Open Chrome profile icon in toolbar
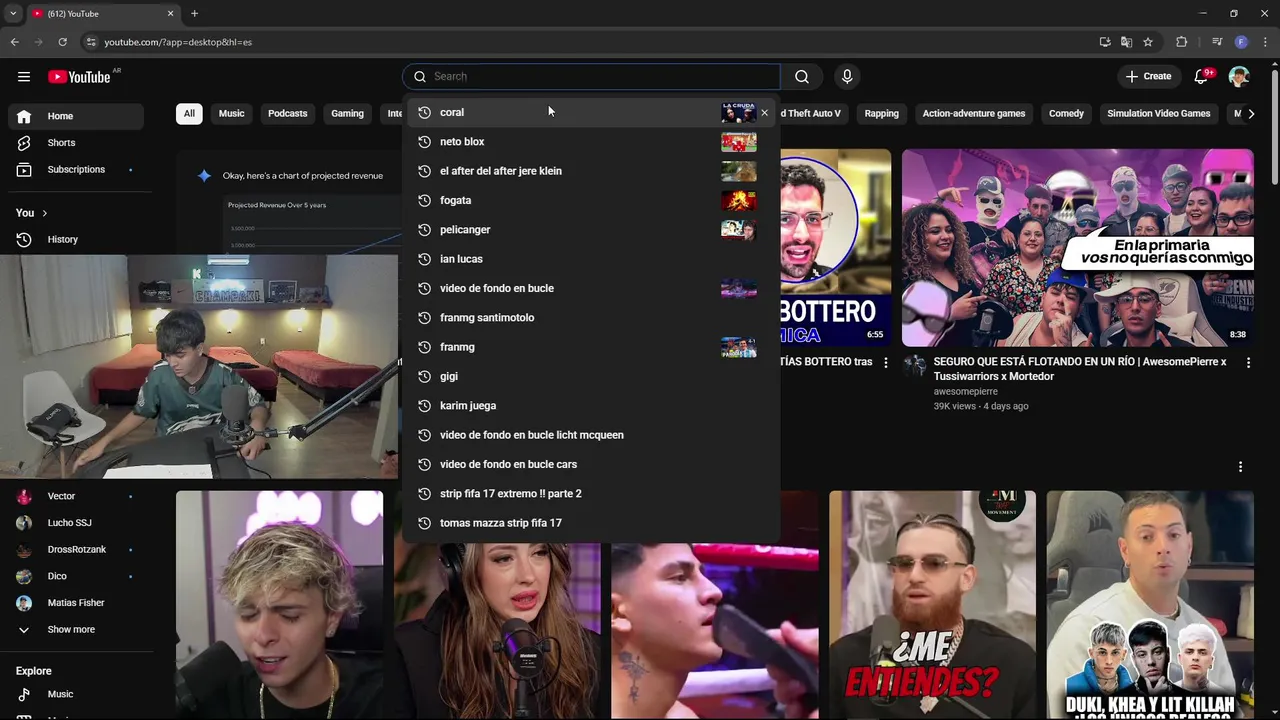The image size is (1280, 720). tap(1241, 42)
